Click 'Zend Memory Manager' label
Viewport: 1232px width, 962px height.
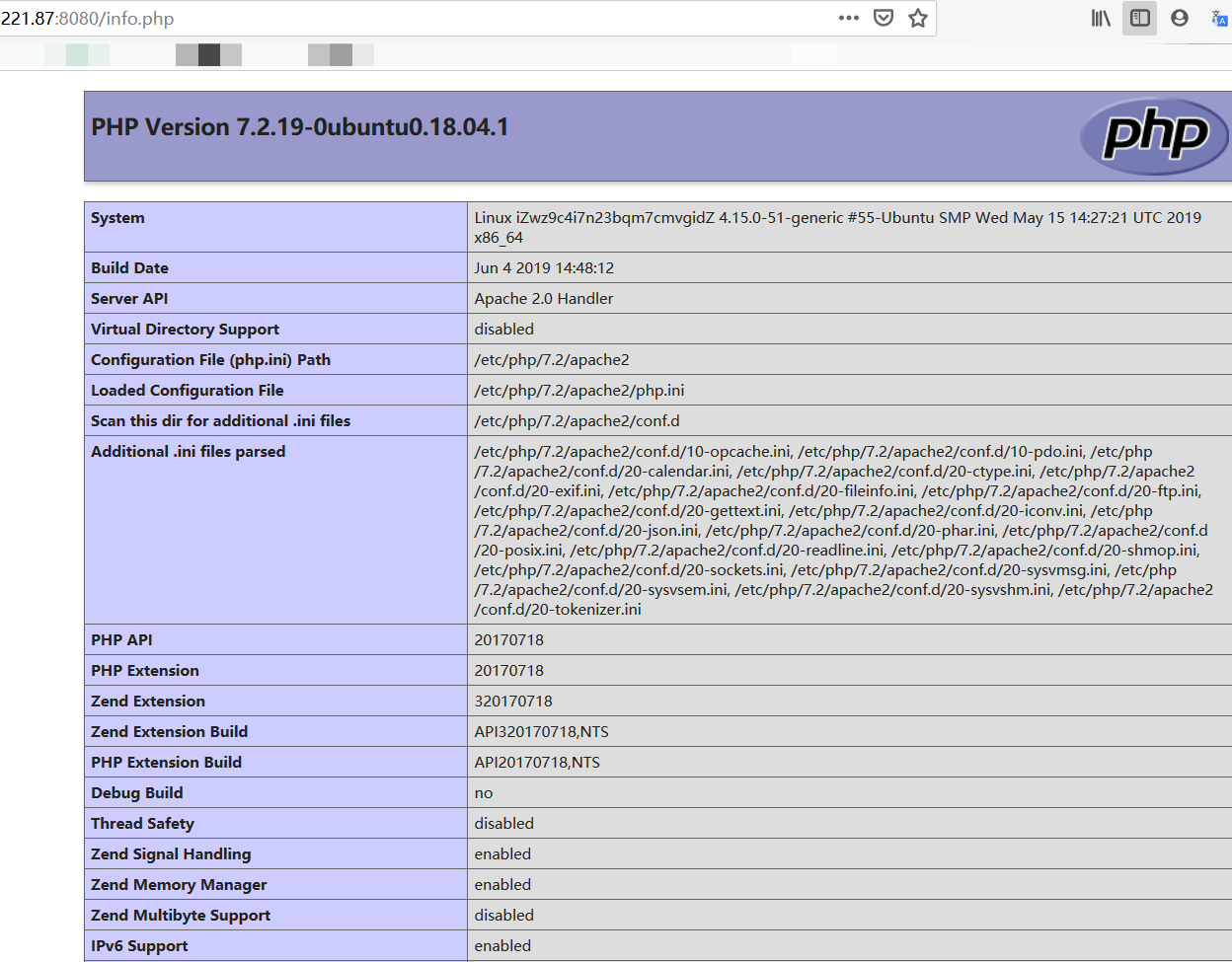179,885
